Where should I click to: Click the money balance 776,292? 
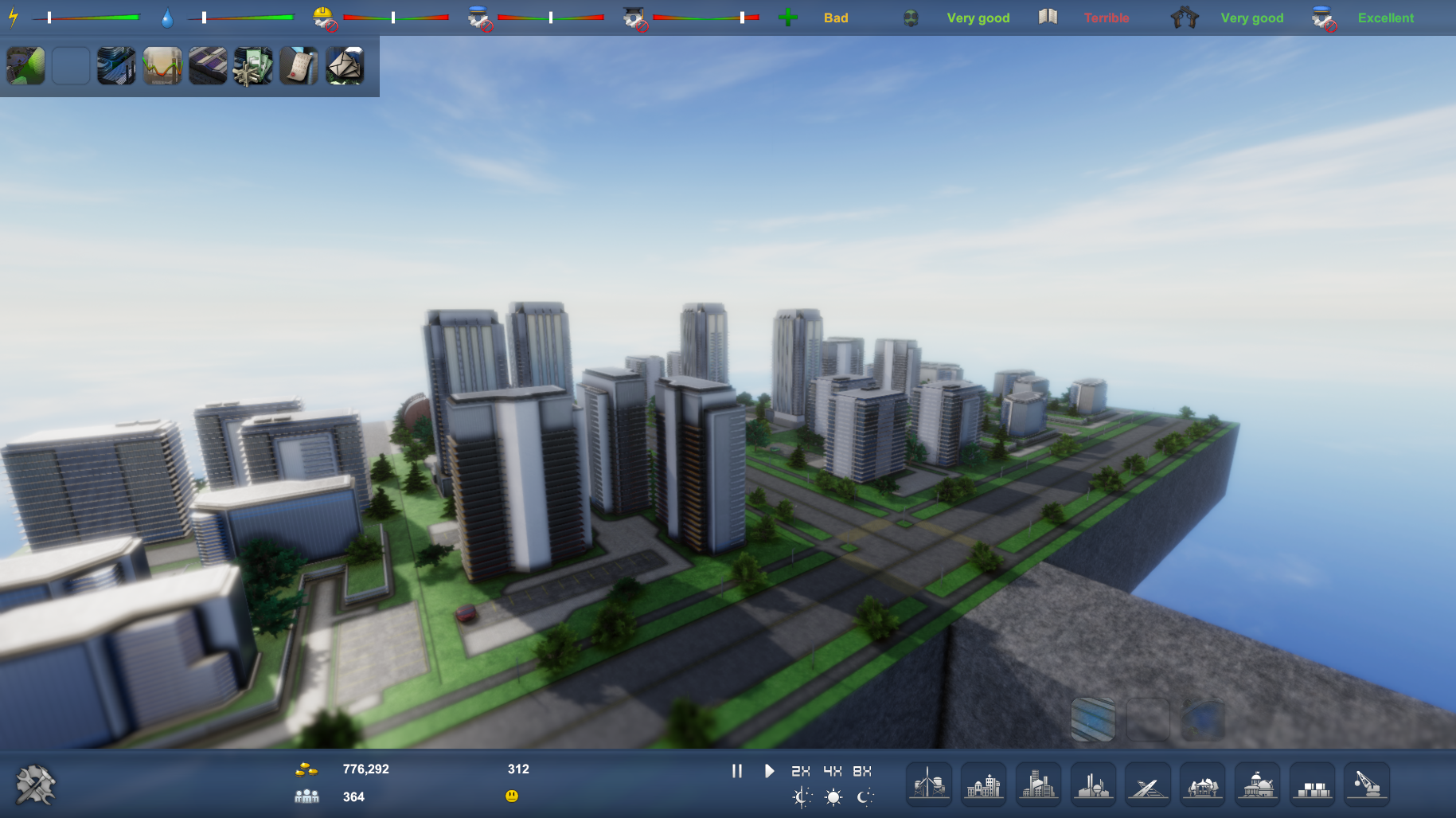365,769
